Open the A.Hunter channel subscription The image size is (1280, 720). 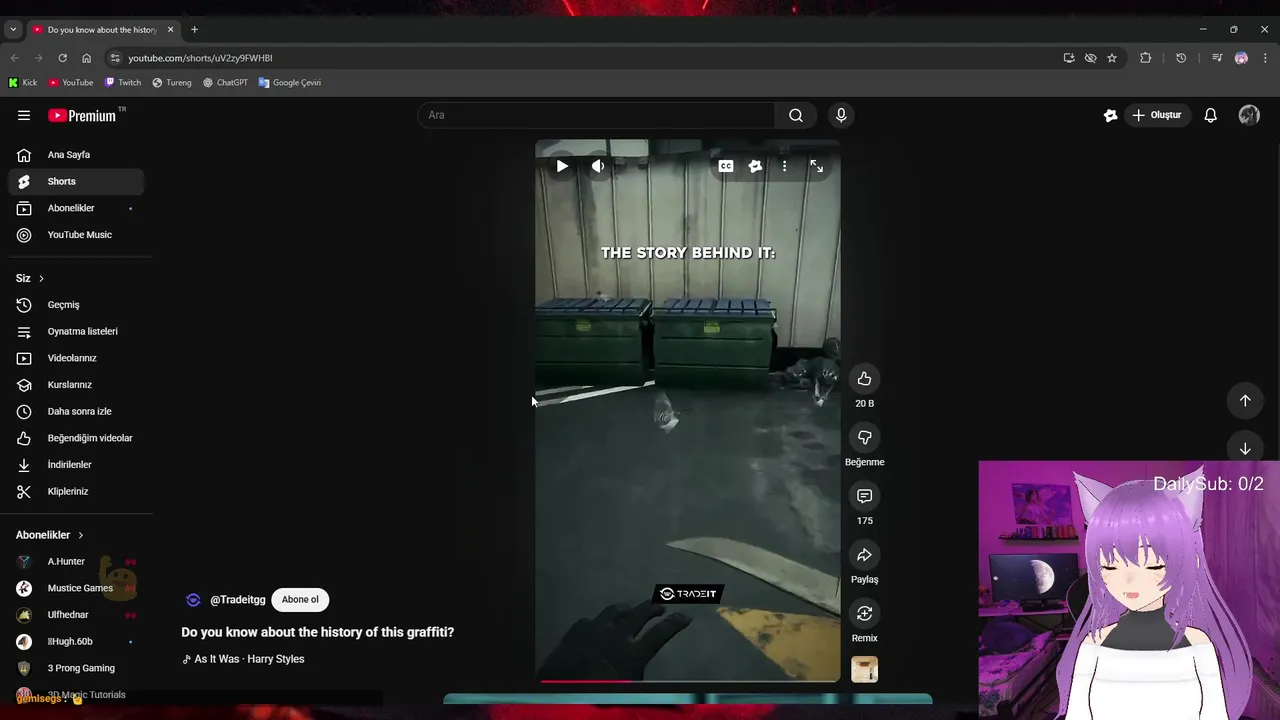(76, 562)
